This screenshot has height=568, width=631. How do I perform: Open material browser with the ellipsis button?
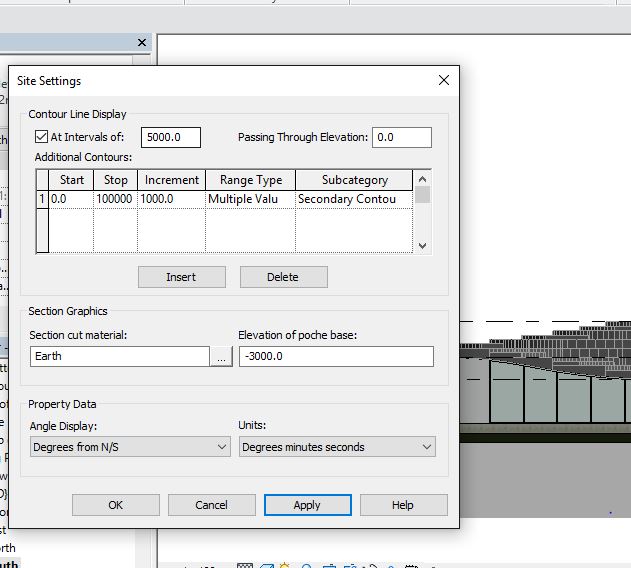coord(221,356)
